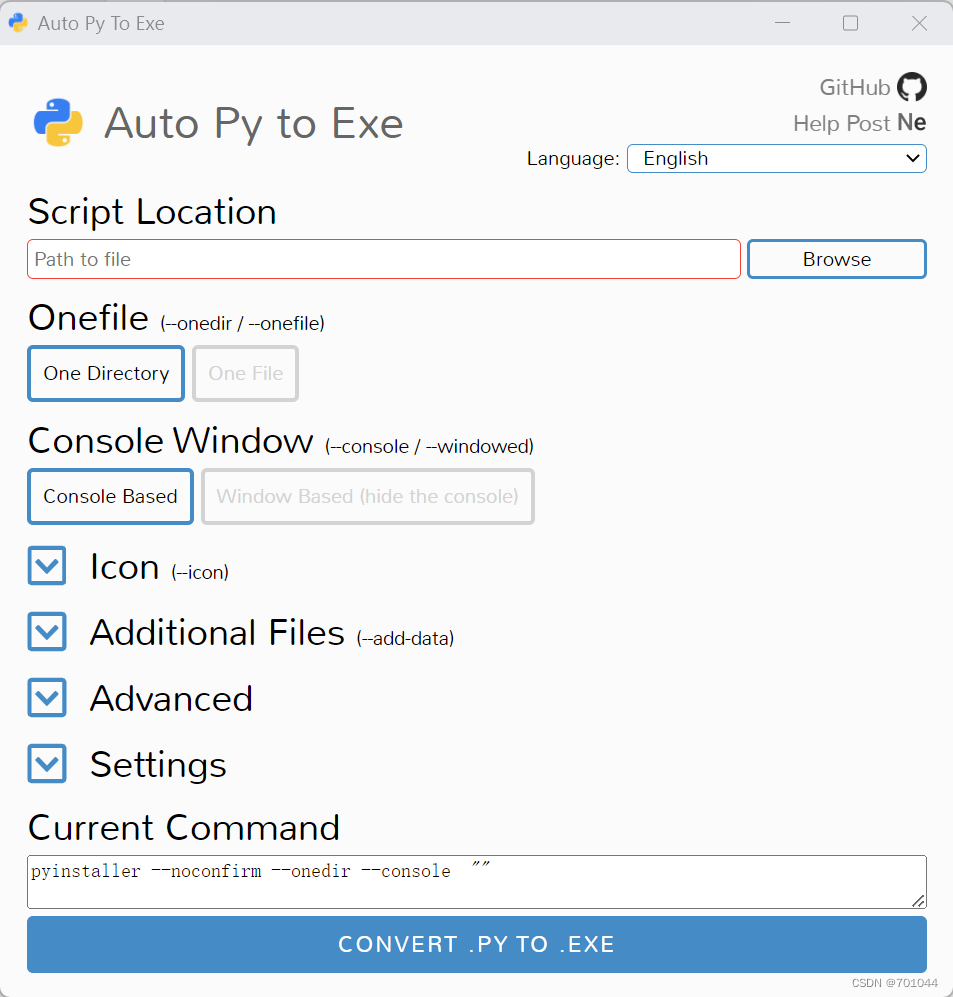Start conversion with CONVERT .PY TO .EXE
The width and height of the screenshot is (953, 997).
click(x=477, y=944)
